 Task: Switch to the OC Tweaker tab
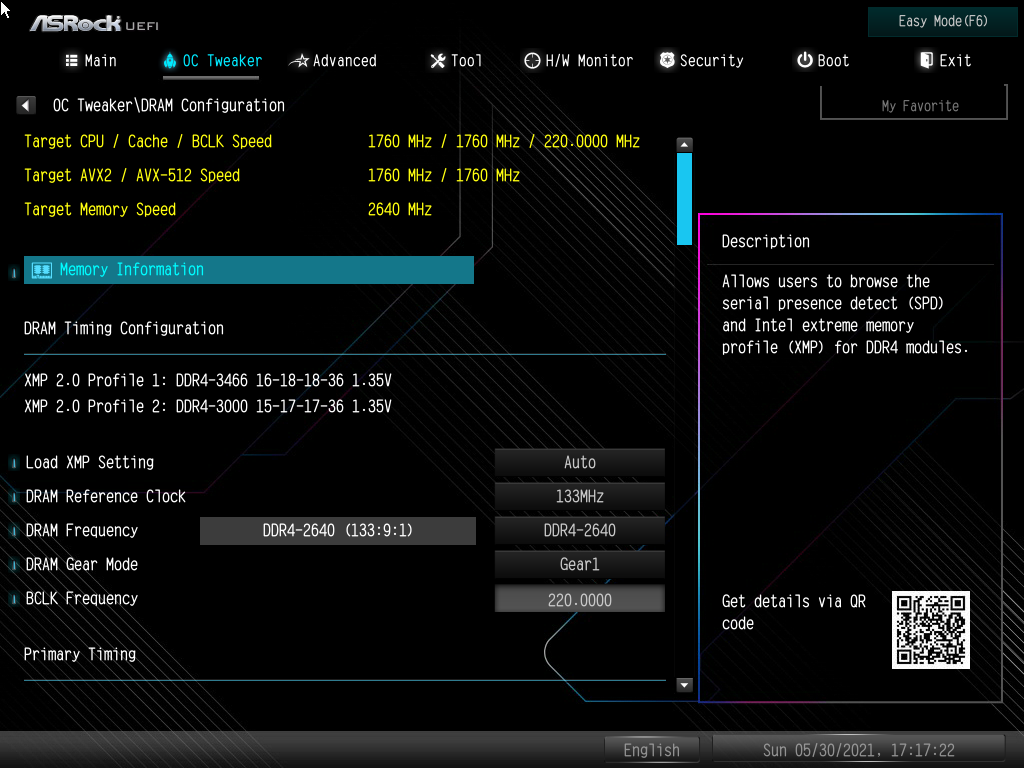click(211, 61)
